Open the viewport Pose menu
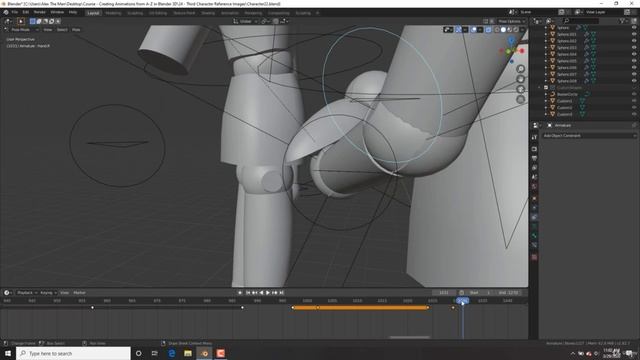640x360 pixels. [x=76, y=30]
